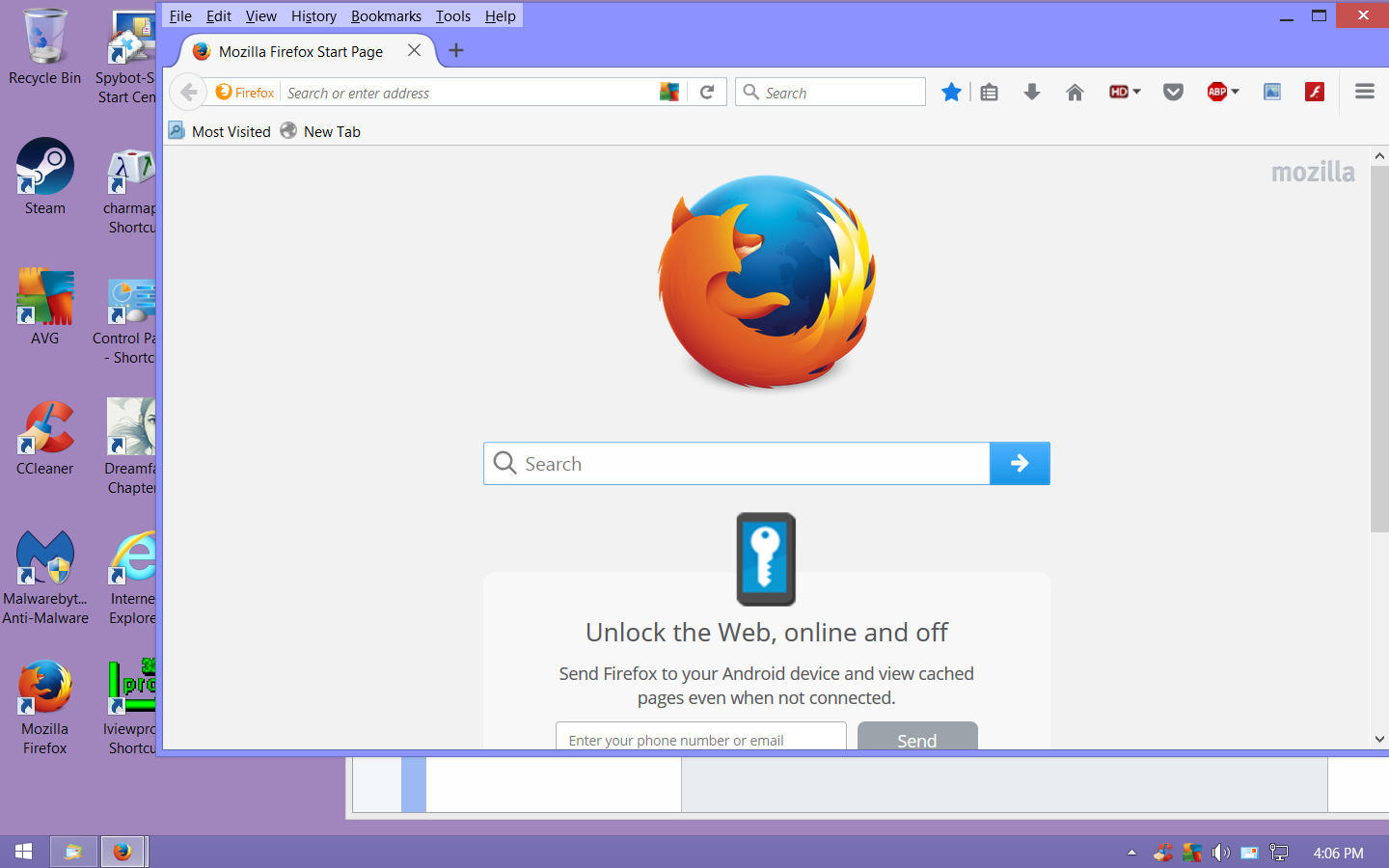
Task: Click the page's vertical scrollbar thumb
Action: pos(1379,347)
